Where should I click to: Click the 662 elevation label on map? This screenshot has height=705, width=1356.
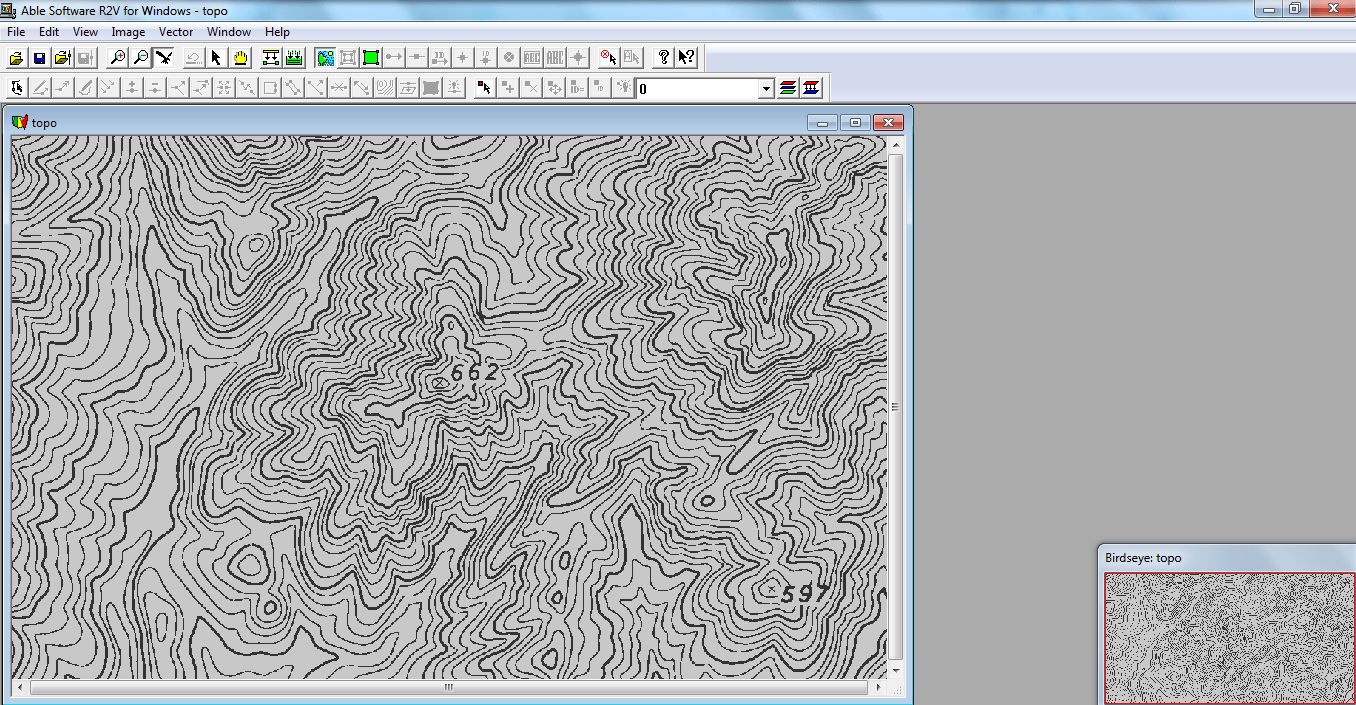[474, 374]
